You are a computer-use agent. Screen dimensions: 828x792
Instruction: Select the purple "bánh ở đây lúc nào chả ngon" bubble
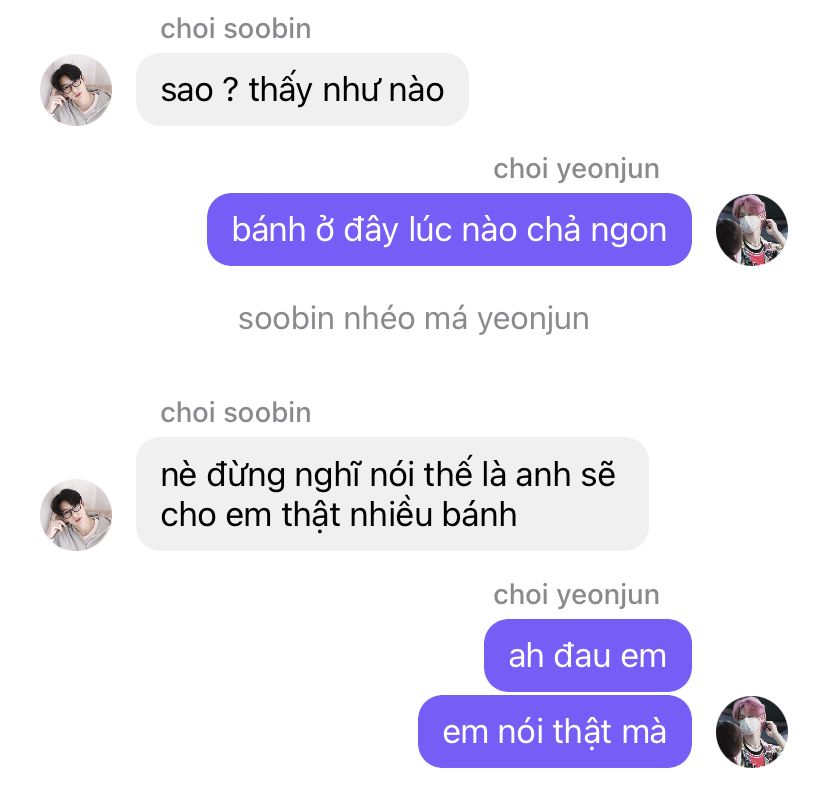point(449,230)
